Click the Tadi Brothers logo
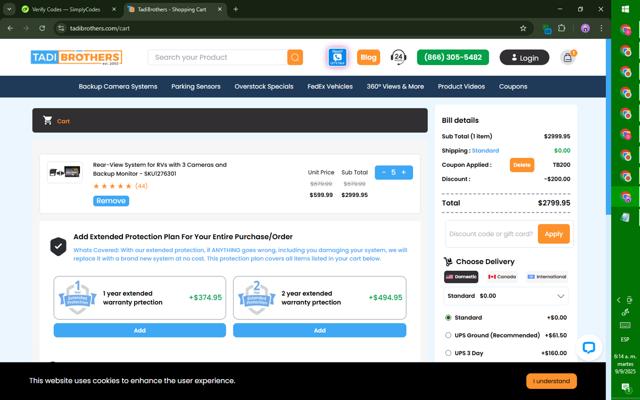640x400 pixels. click(76, 58)
